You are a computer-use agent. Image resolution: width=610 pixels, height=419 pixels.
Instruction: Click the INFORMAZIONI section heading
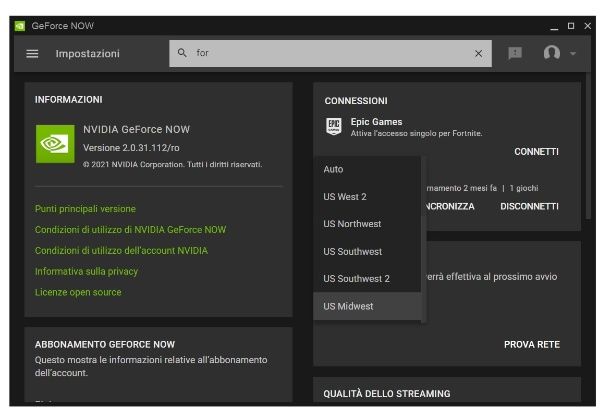pos(68,100)
